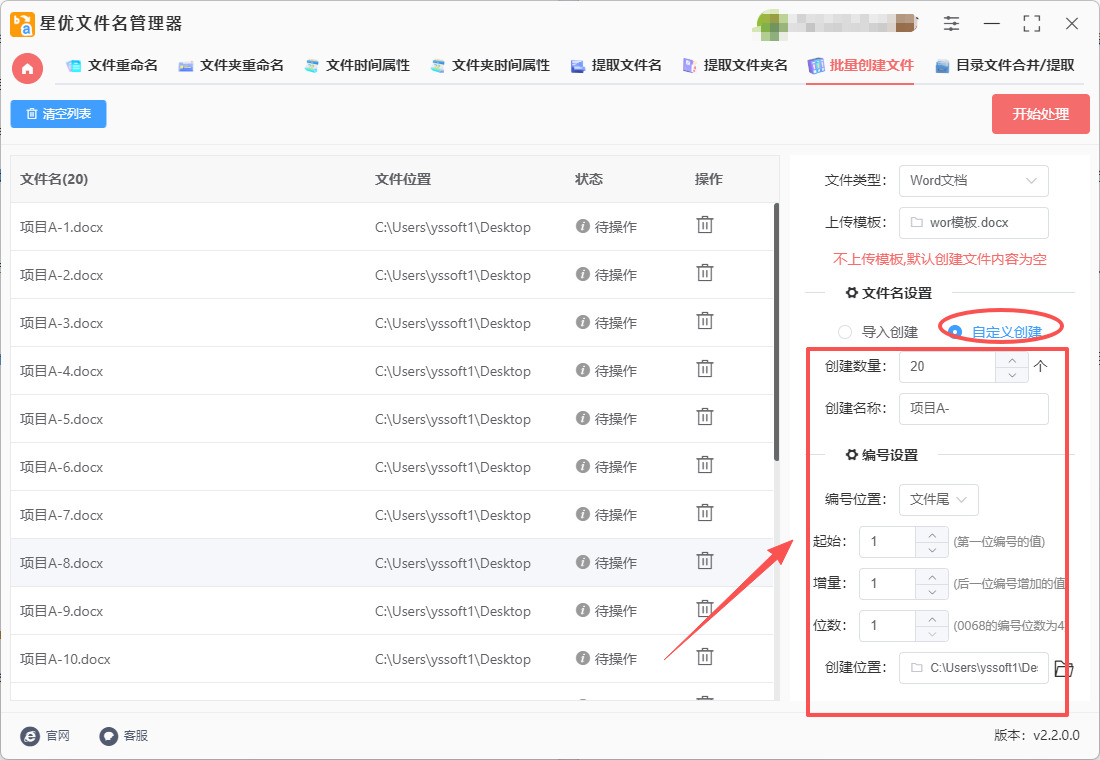
Task: Click the 待操作 status of 项目A-10.docx
Action: (x=616, y=659)
